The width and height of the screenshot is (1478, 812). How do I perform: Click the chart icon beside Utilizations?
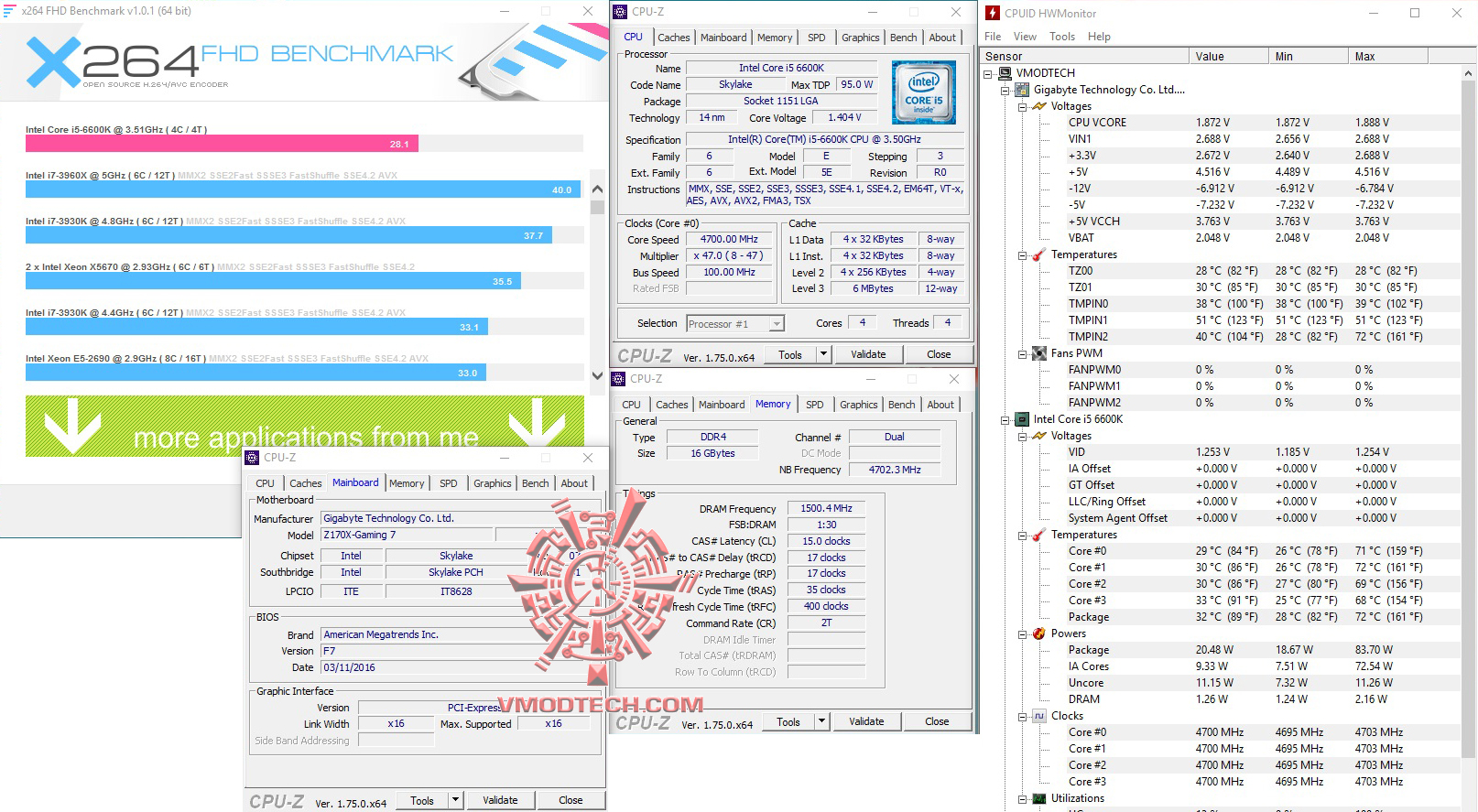coord(1039,798)
